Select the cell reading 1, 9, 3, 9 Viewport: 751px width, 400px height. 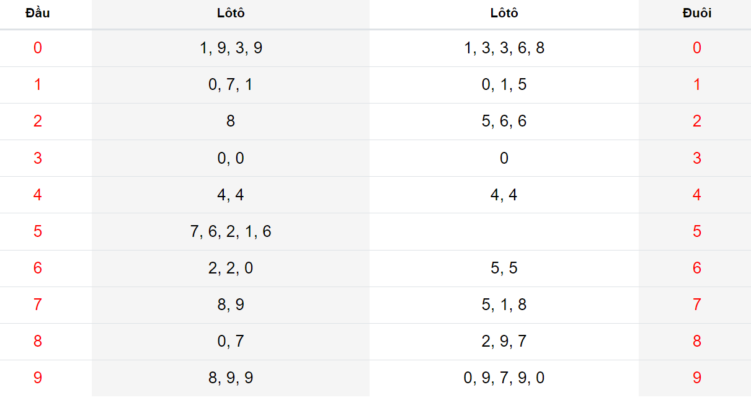click(230, 48)
